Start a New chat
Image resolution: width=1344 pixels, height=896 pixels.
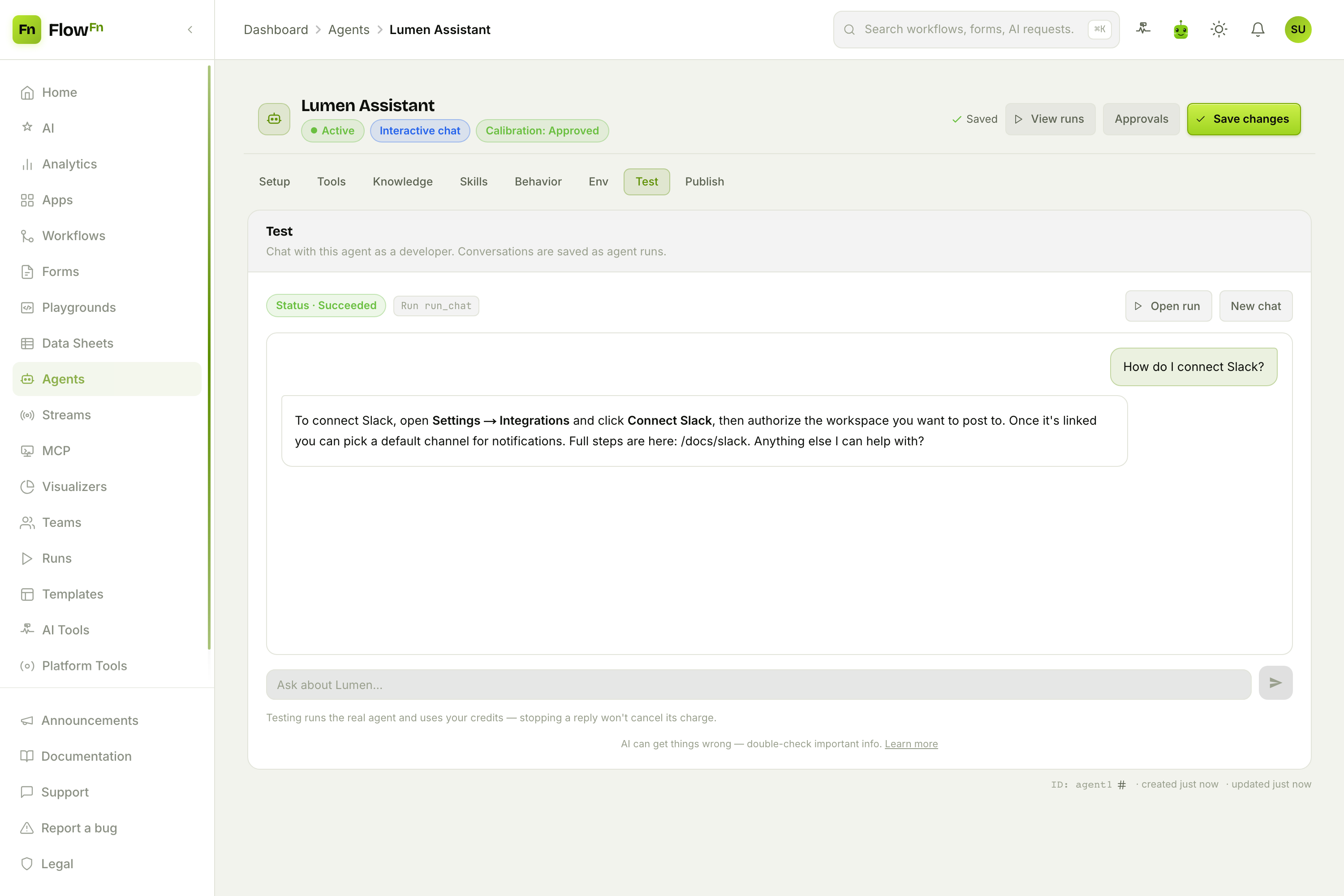[x=1255, y=306]
